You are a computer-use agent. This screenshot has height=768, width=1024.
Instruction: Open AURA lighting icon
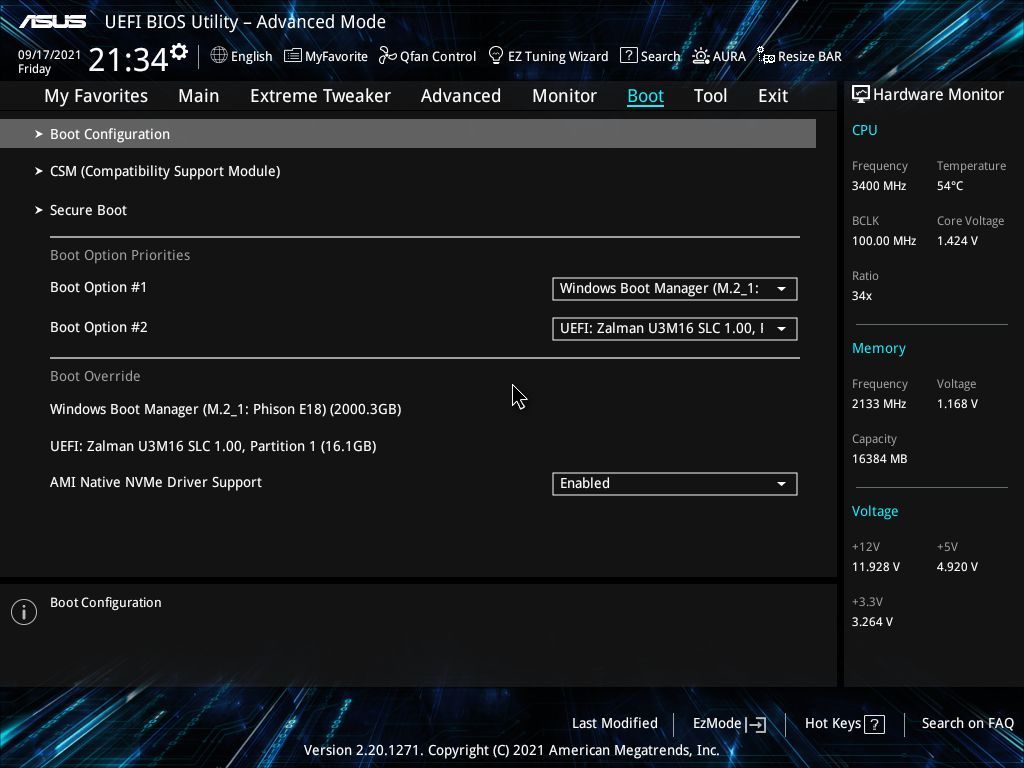[701, 56]
